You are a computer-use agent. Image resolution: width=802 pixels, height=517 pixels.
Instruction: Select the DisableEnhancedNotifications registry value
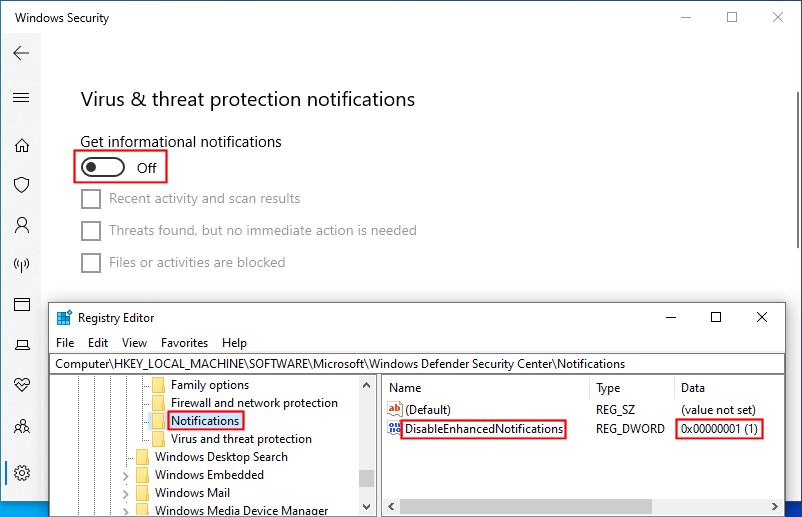point(484,429)
